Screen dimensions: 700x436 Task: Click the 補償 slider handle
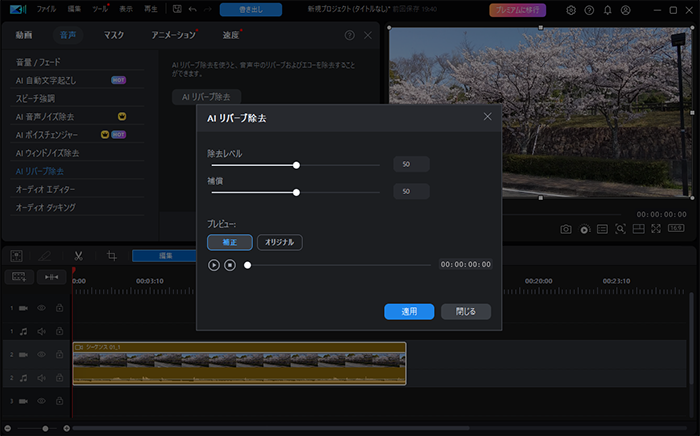[x=296, y=192]
